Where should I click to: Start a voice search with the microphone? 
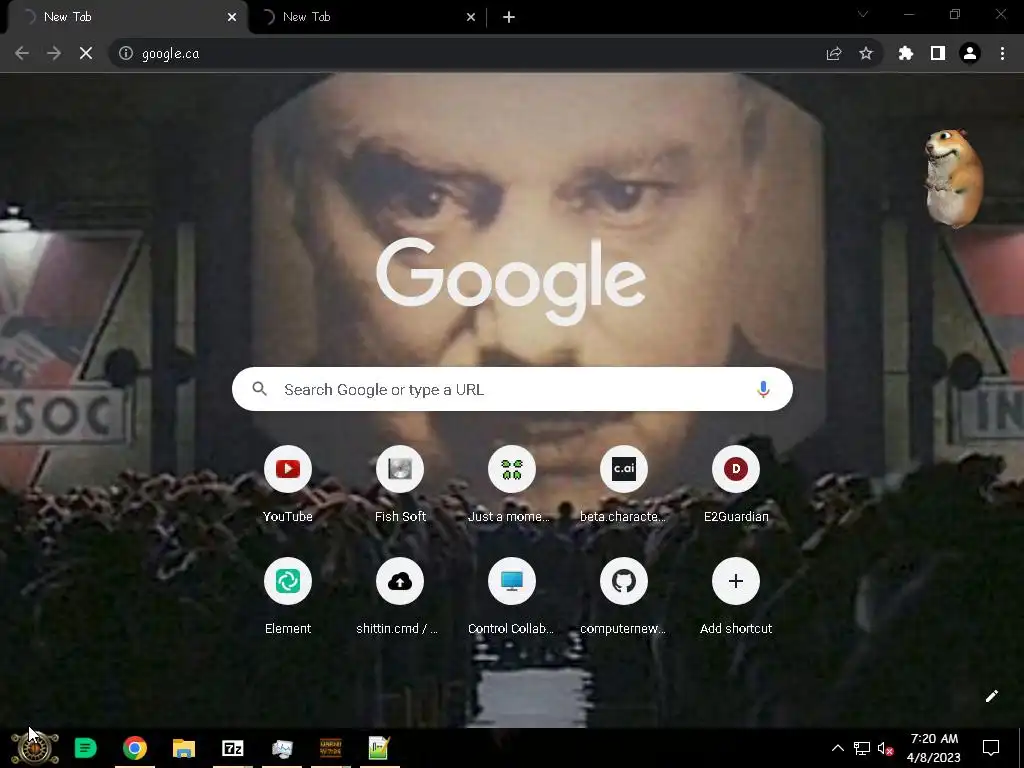[763, 389]
